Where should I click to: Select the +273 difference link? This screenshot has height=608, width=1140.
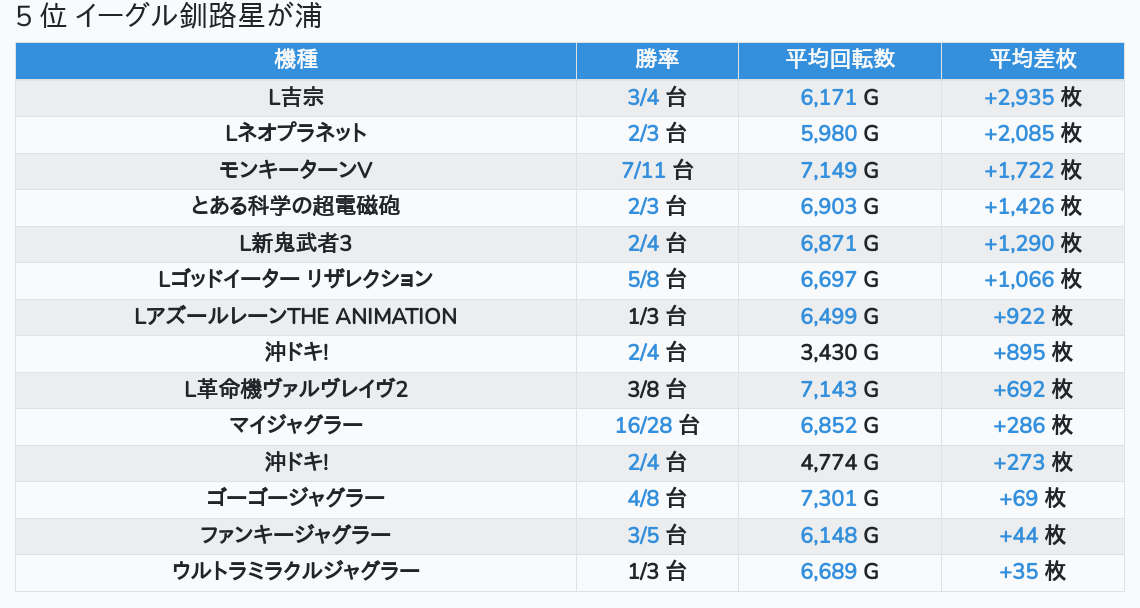point(1019,462)
